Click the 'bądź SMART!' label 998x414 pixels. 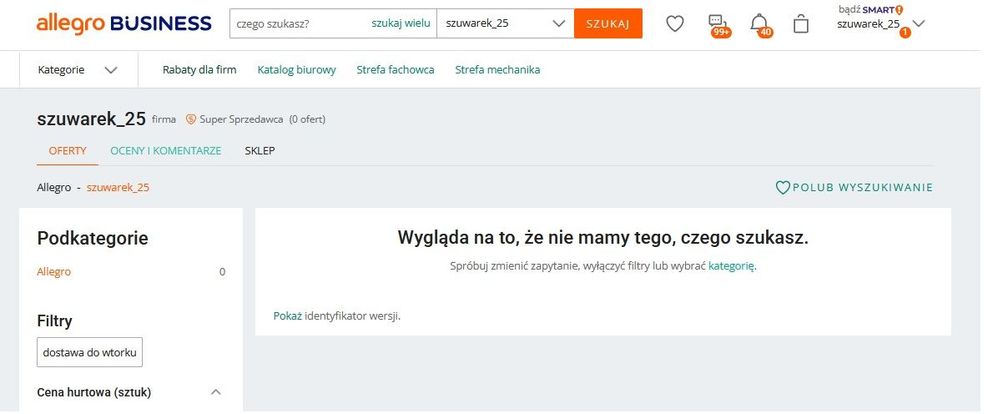871,10
